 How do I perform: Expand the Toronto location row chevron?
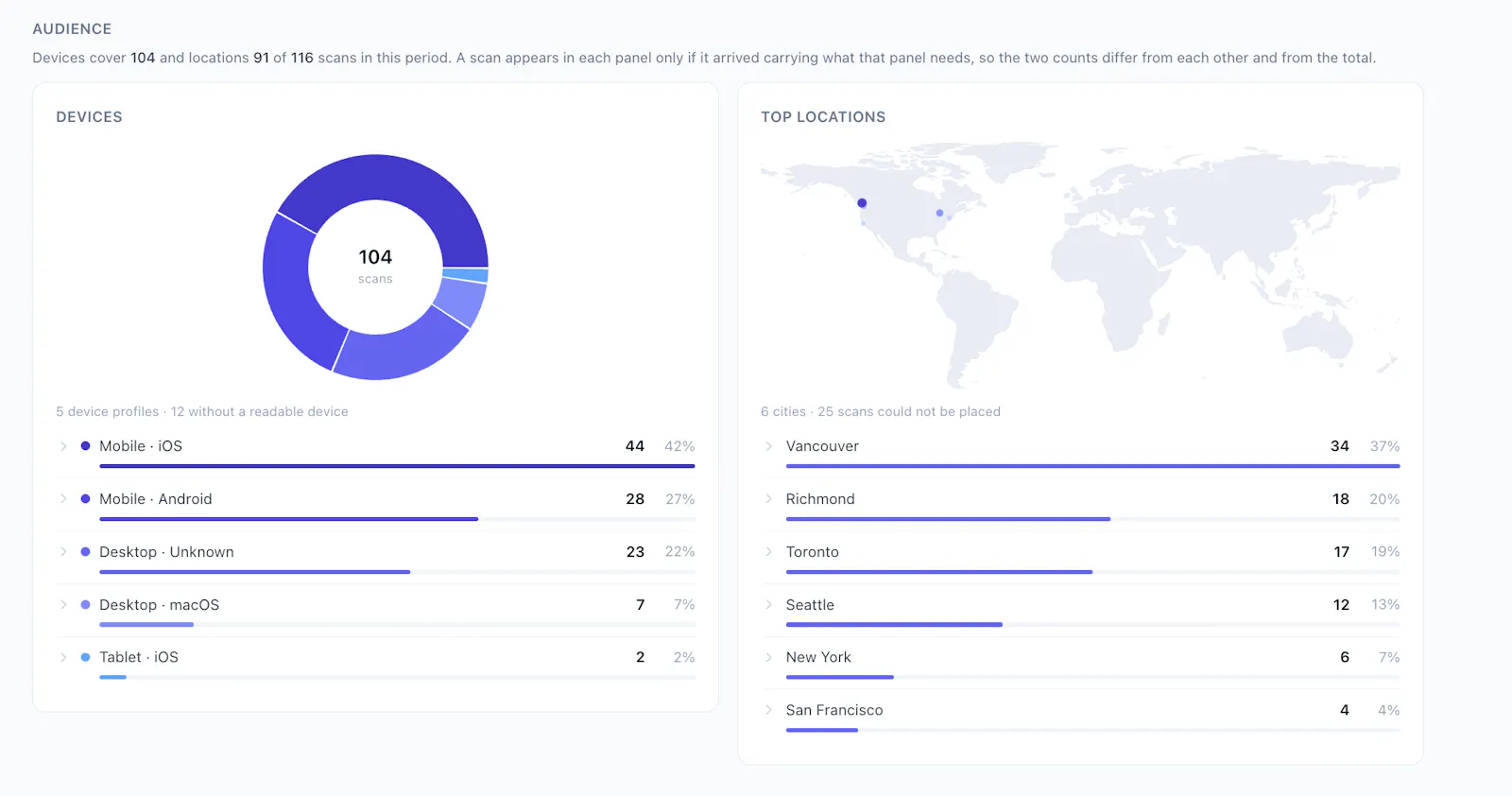768,552
